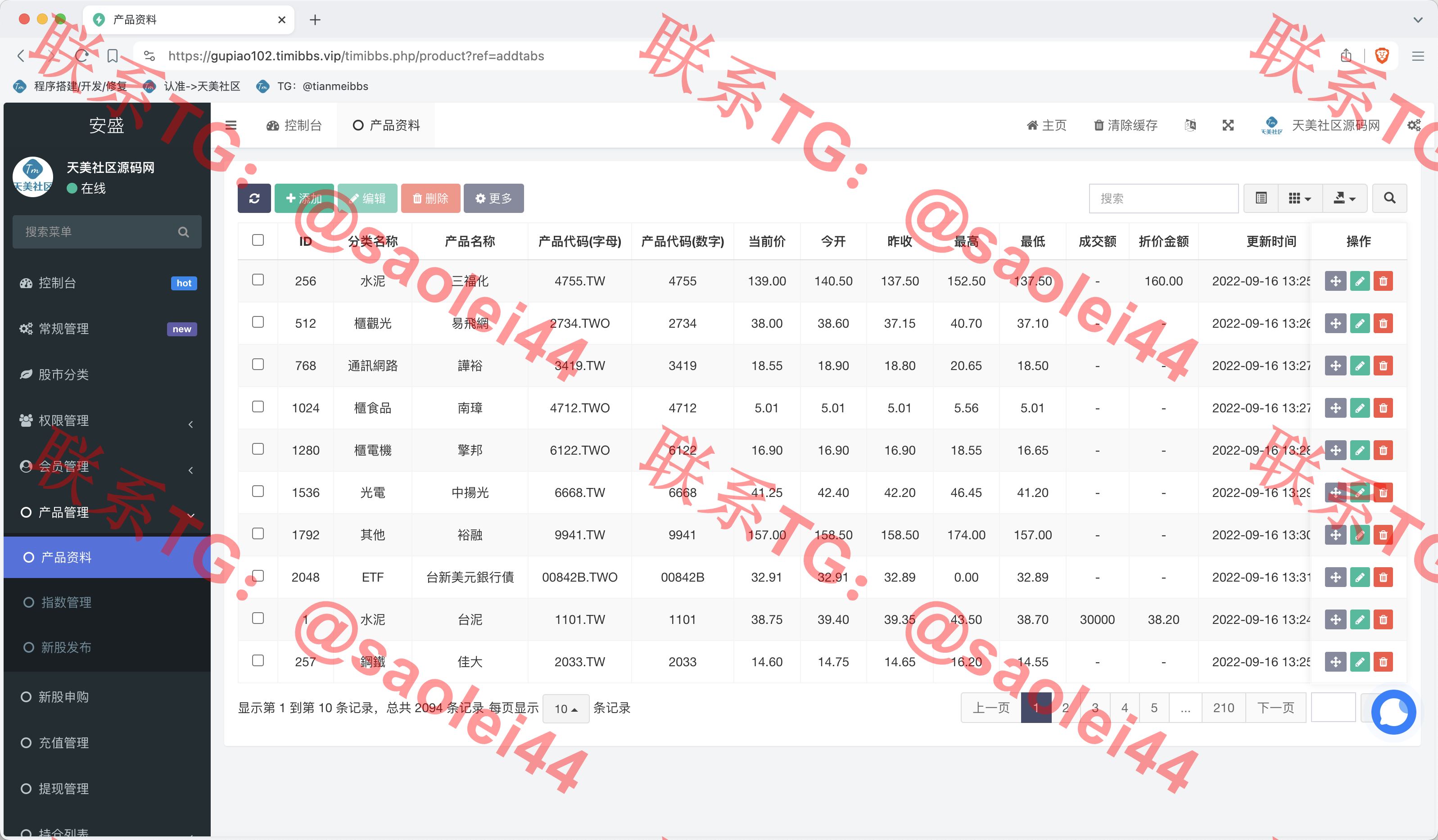Click the red 删除 button
This screenshot has width=1438, height=840.
click(431, 198)
